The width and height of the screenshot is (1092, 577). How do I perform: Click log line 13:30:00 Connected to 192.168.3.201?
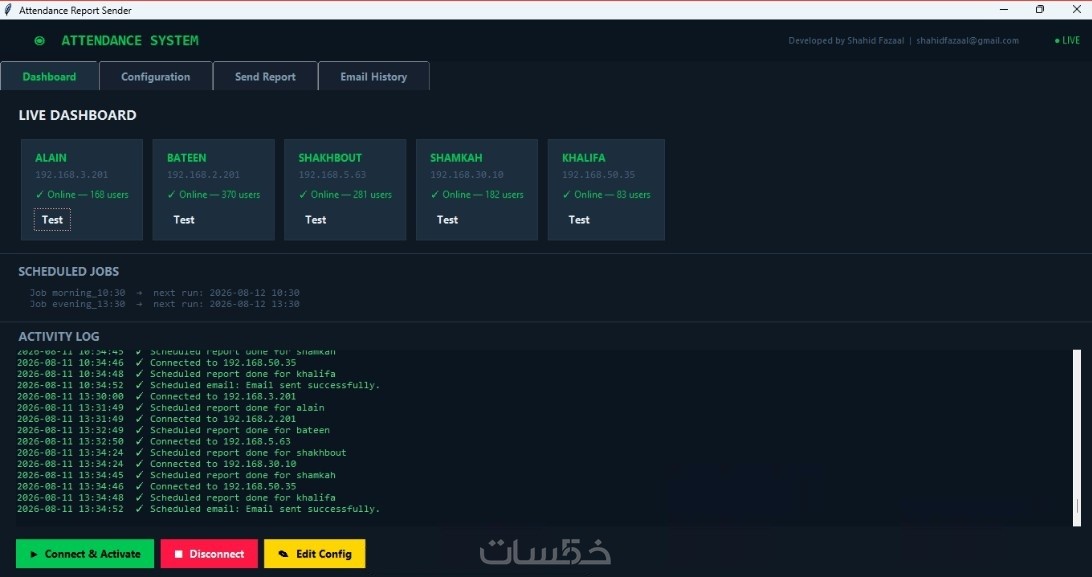[157, 397]
